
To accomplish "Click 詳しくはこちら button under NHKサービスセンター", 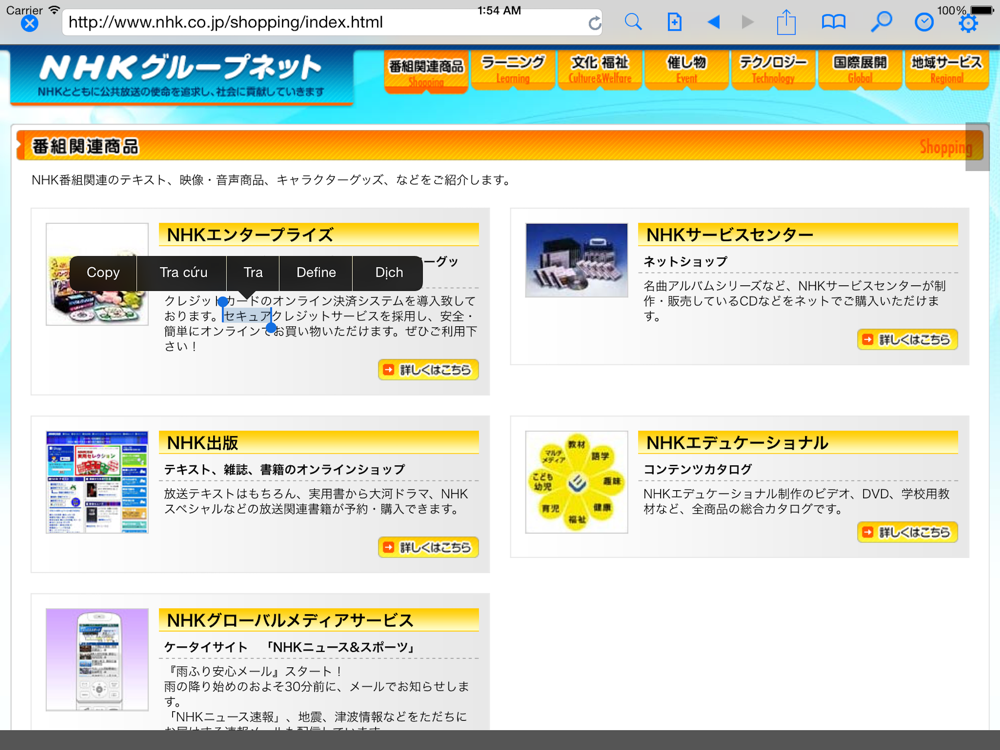I will coord(907,340).
